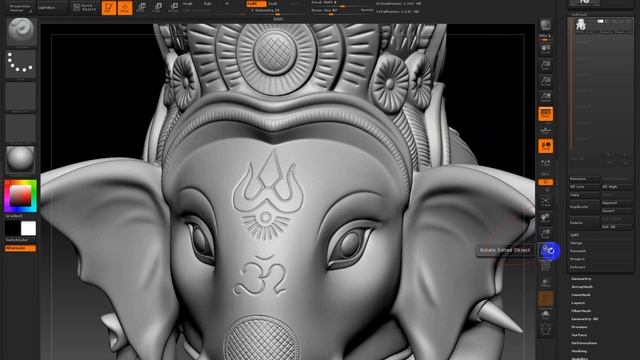Open LightBox browser
This screenshot has height=360, width=640.
coord(51,8)
